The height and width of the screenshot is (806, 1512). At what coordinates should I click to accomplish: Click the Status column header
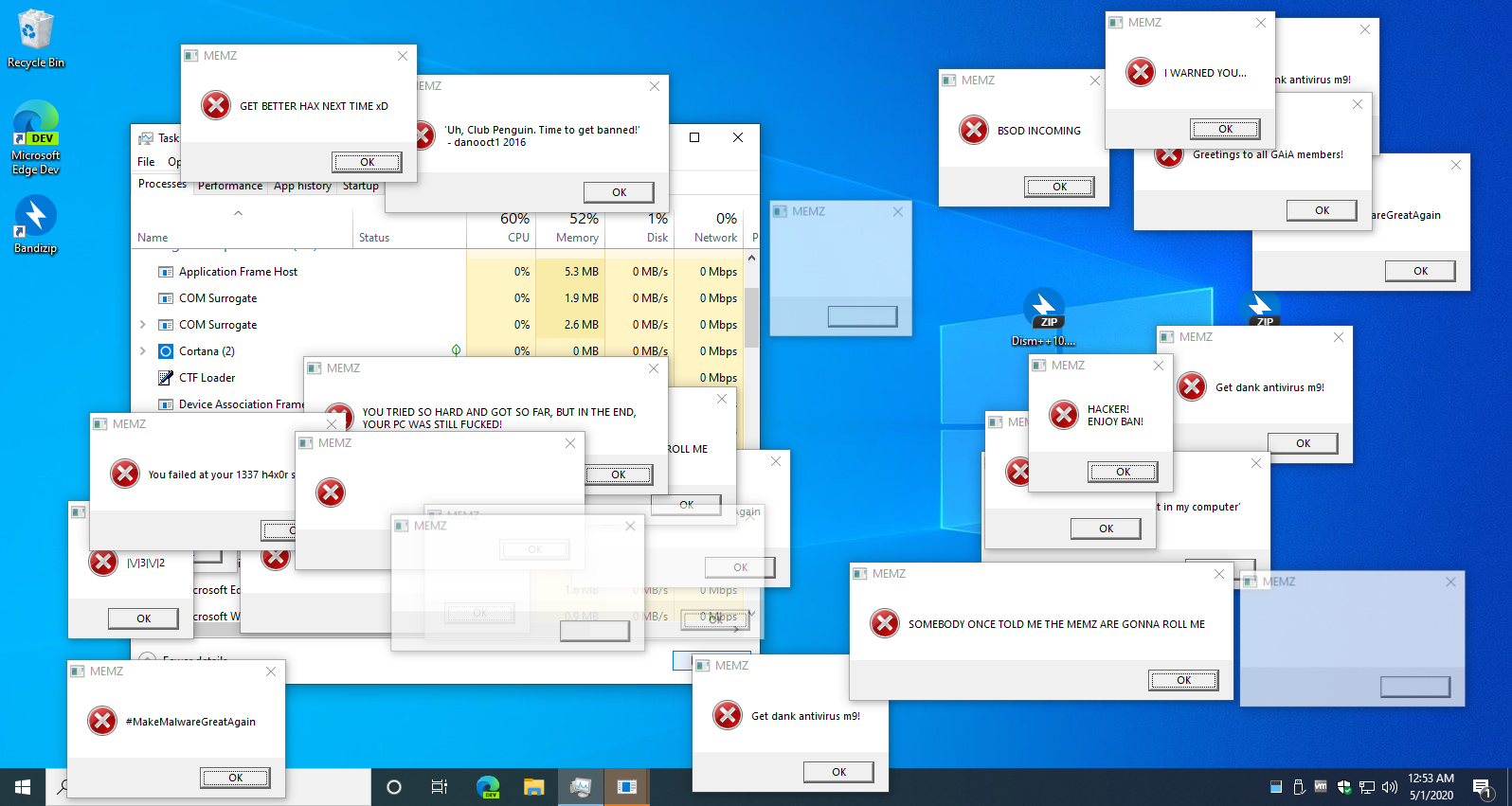click(409, 227)
